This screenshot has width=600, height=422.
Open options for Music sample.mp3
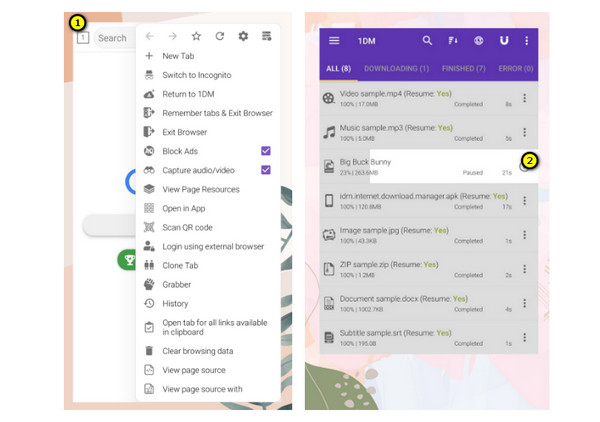coord(525,132)
